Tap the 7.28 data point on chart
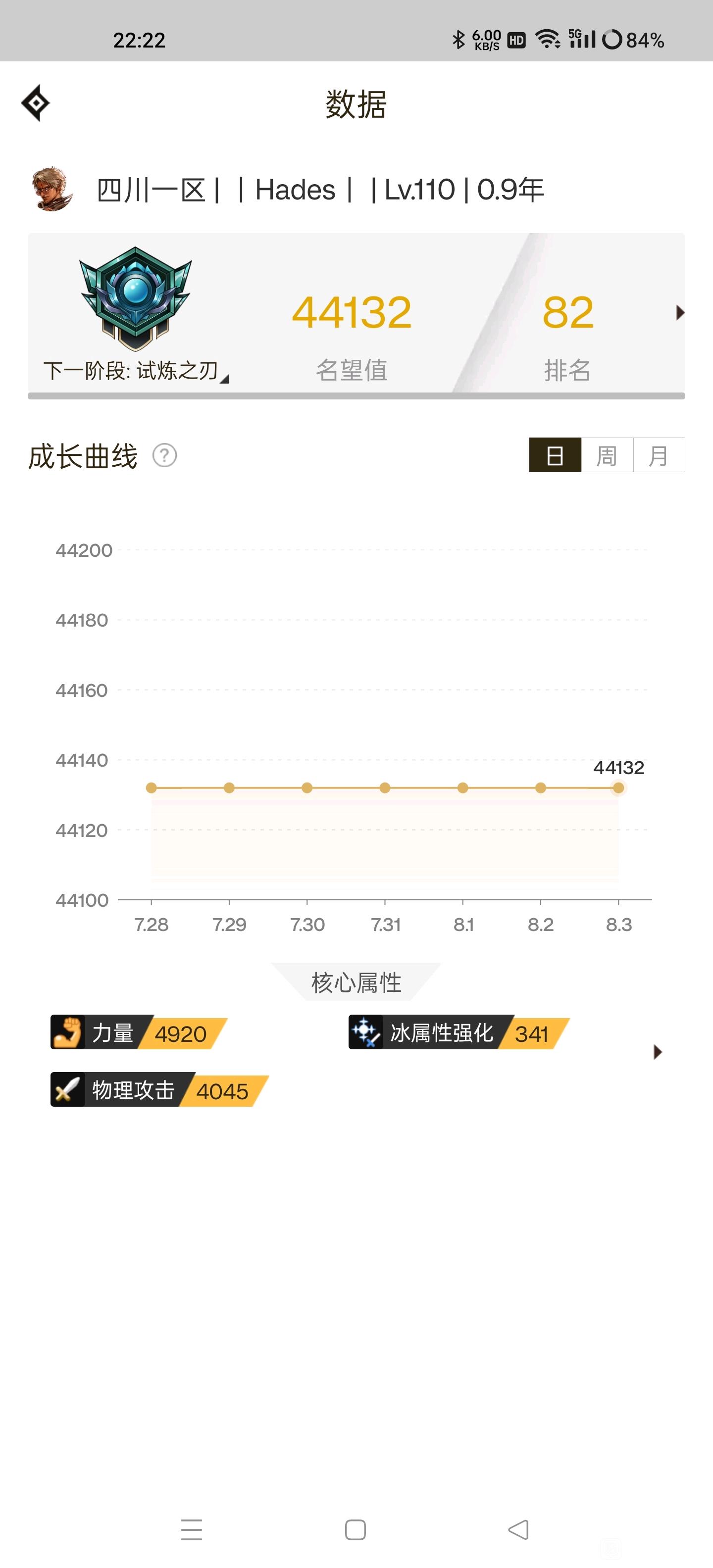 152,787
